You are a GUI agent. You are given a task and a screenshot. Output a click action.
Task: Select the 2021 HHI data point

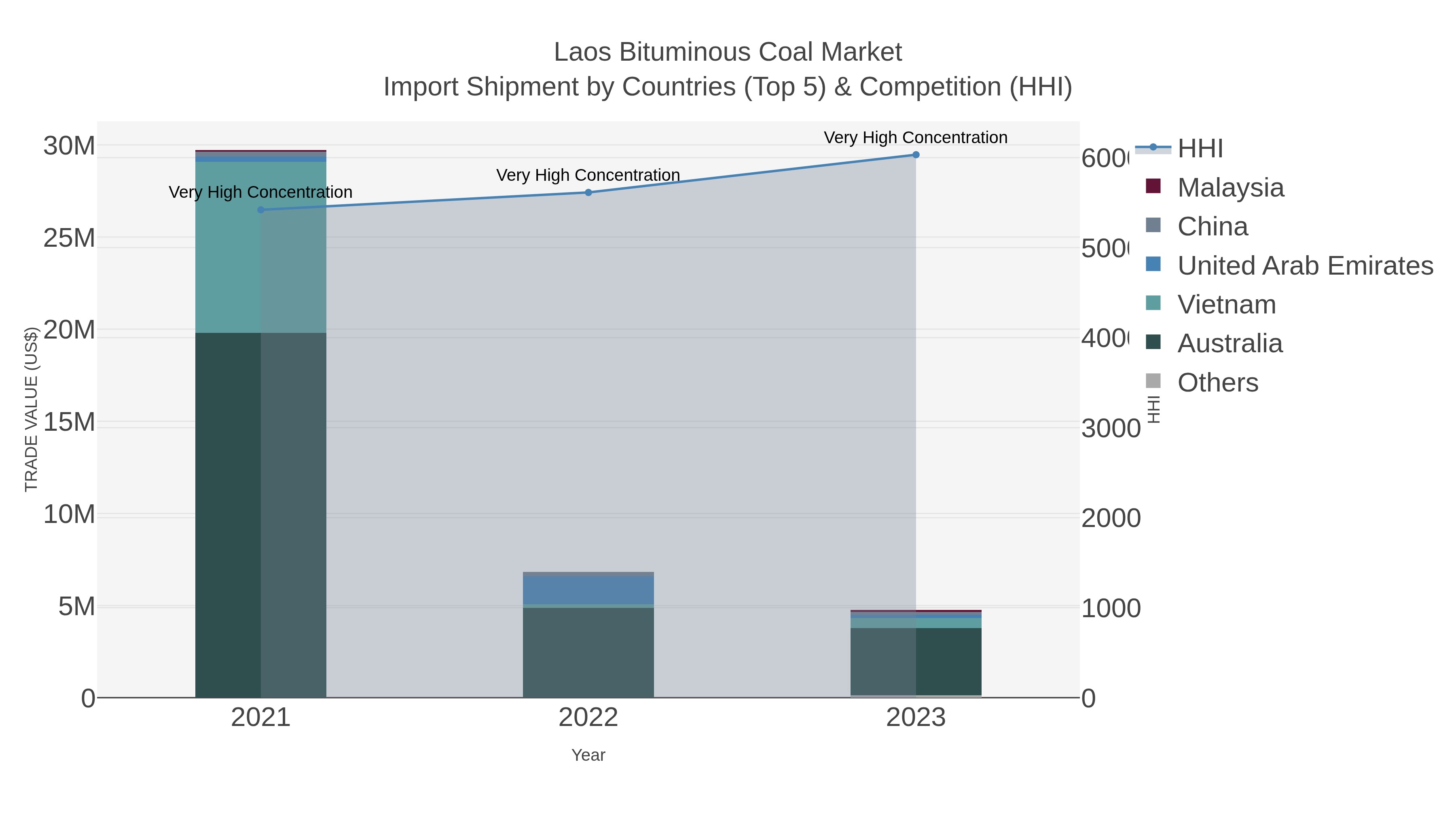click(260, 210)
